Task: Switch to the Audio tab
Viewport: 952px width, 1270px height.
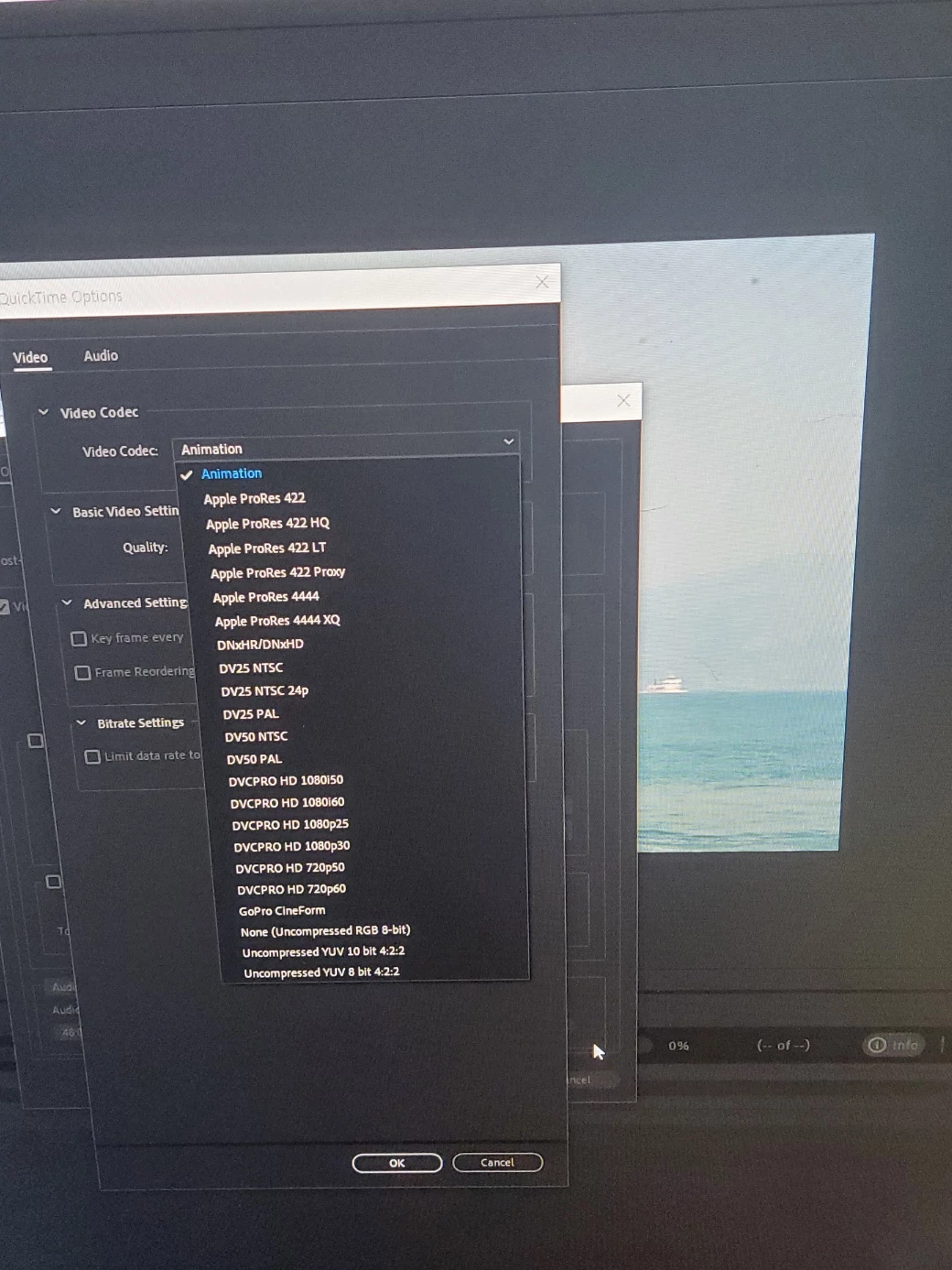Action: 101,355
